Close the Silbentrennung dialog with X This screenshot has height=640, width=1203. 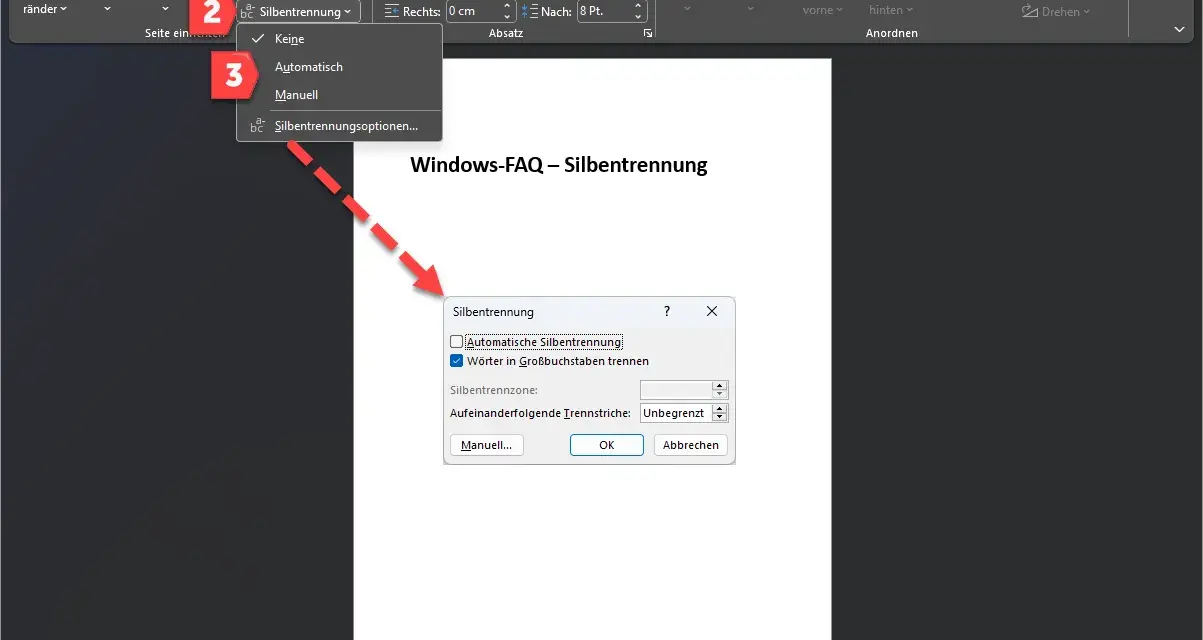(x=712, y=311)
